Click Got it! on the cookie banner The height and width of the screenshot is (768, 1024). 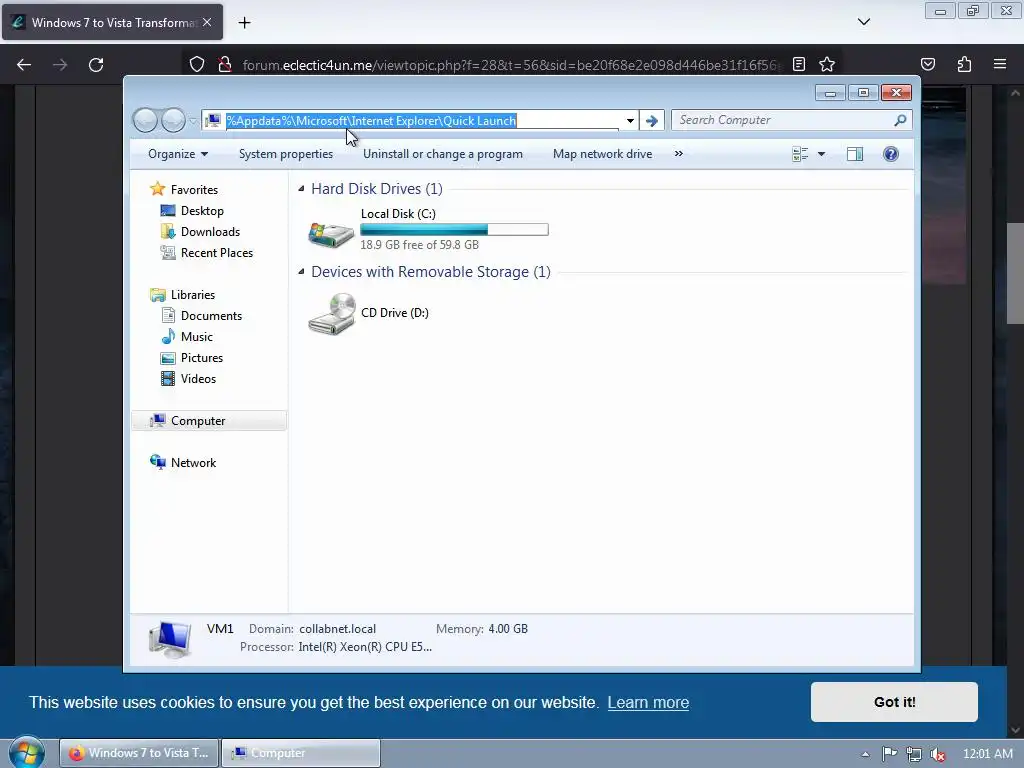894,702
